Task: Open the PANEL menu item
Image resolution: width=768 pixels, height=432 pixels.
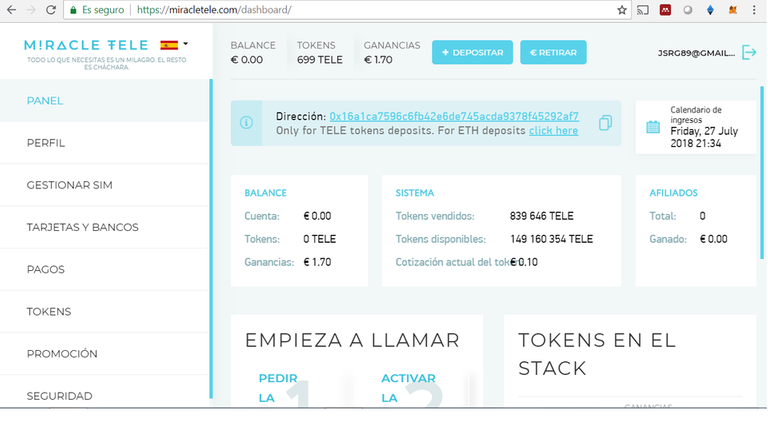Action: [x=104, y=100]
